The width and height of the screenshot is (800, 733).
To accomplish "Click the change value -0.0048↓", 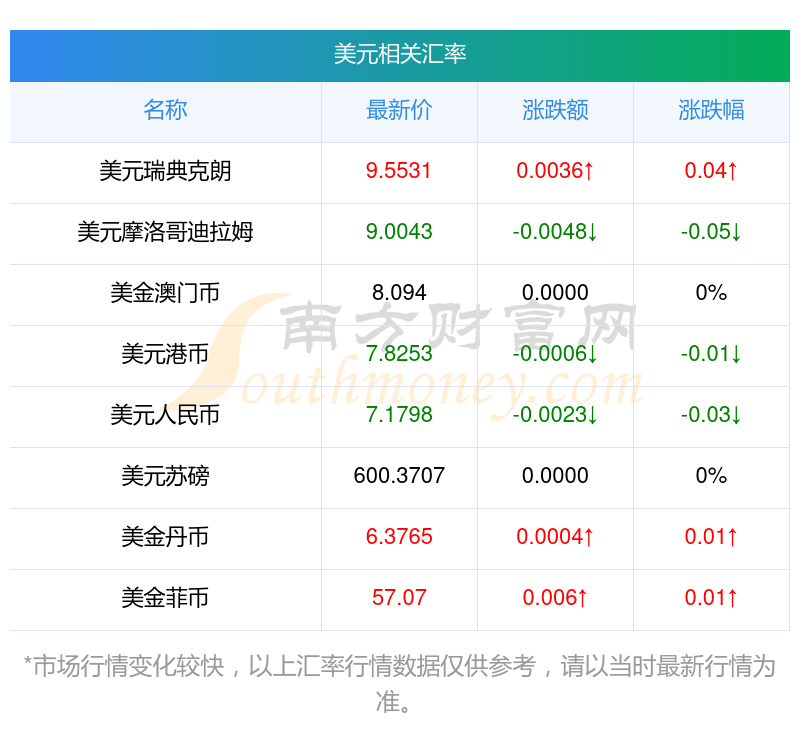I will [555, 232].
